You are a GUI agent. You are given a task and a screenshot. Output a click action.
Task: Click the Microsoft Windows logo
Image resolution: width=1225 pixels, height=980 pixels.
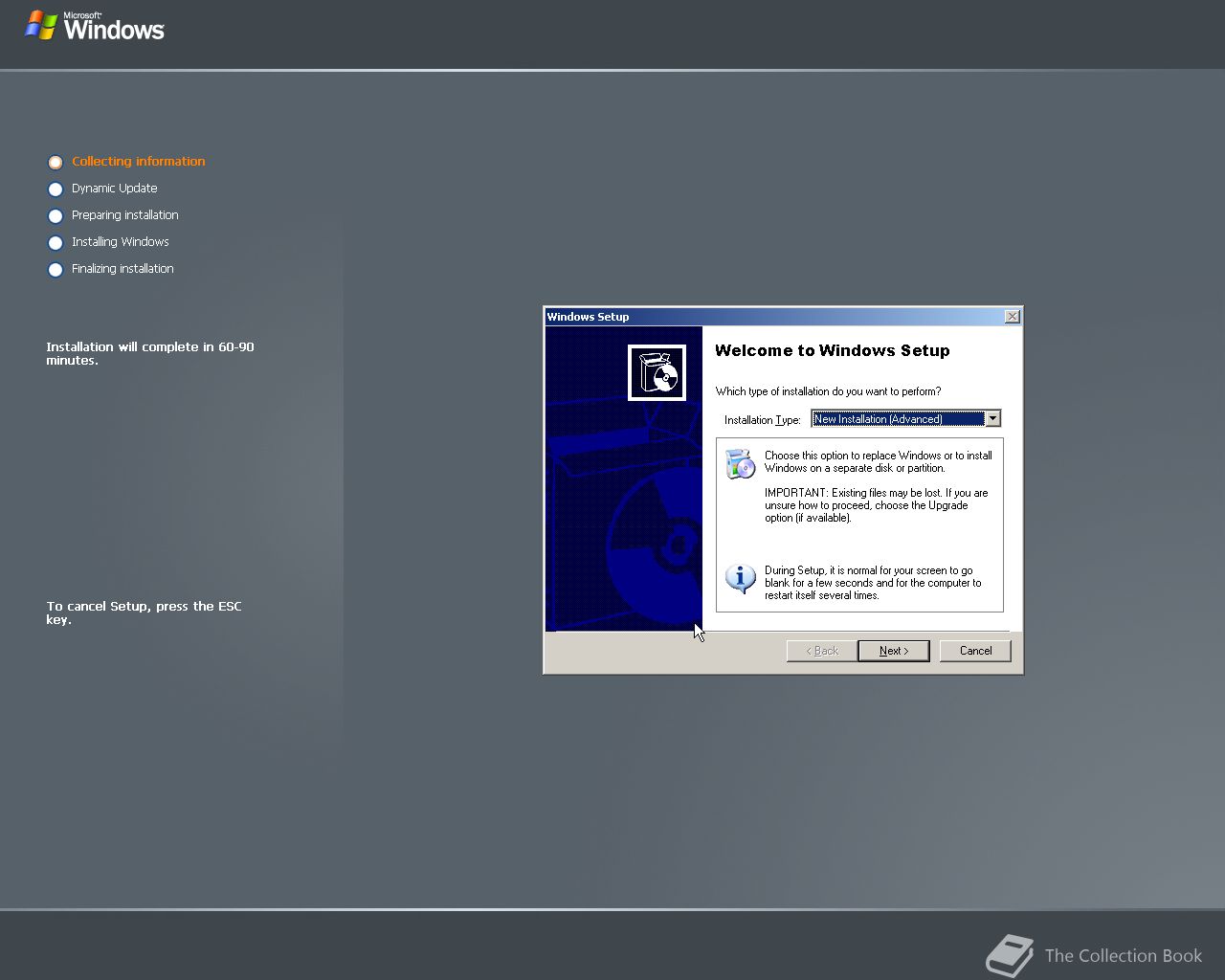coord(95,25)
